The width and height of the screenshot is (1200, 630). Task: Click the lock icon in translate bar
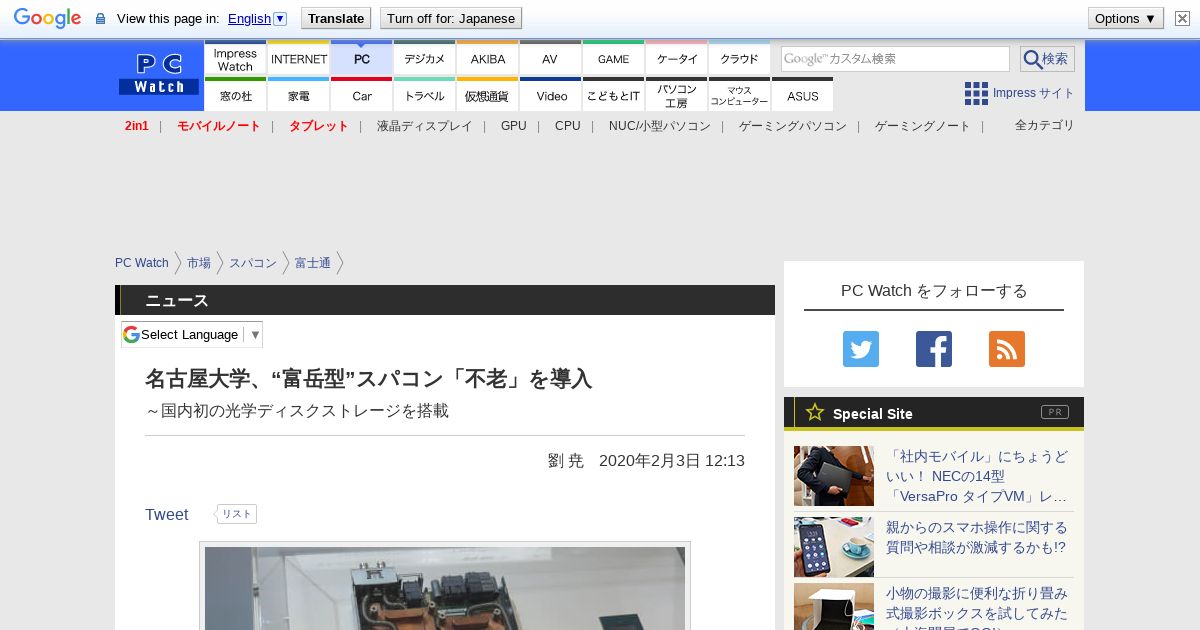pyautogui.click(x=100, y=19)
